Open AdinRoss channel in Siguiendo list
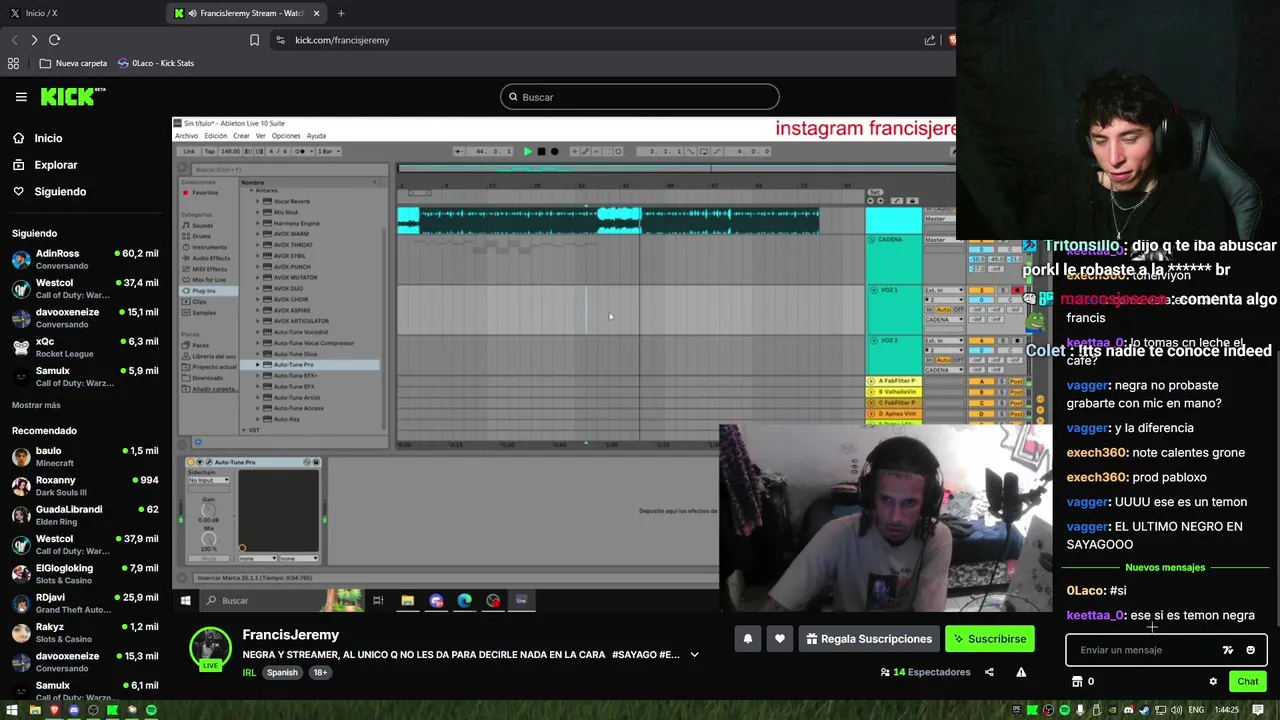 tap(84, 259)
